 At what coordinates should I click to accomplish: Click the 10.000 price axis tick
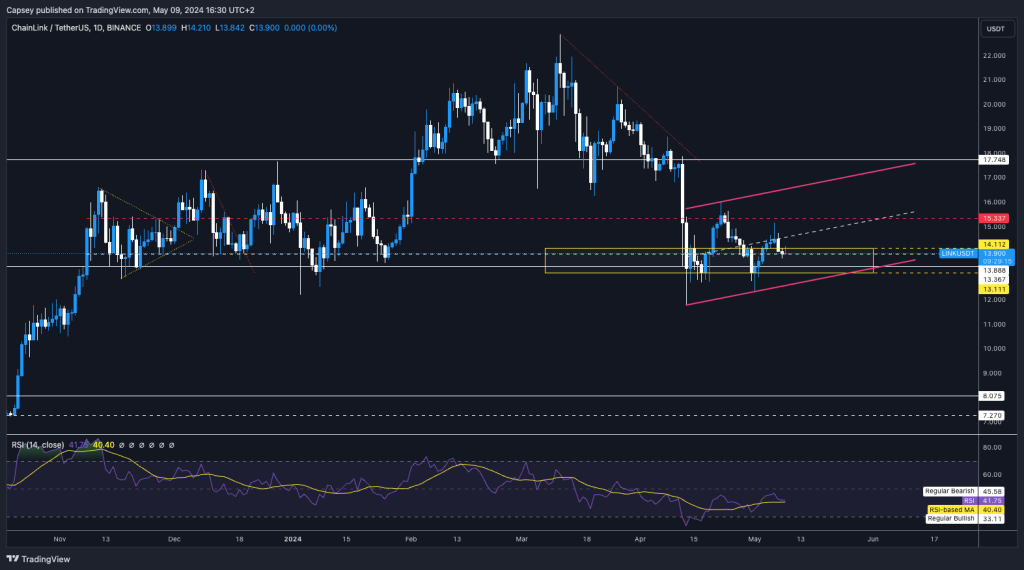(x=994, y=349)
